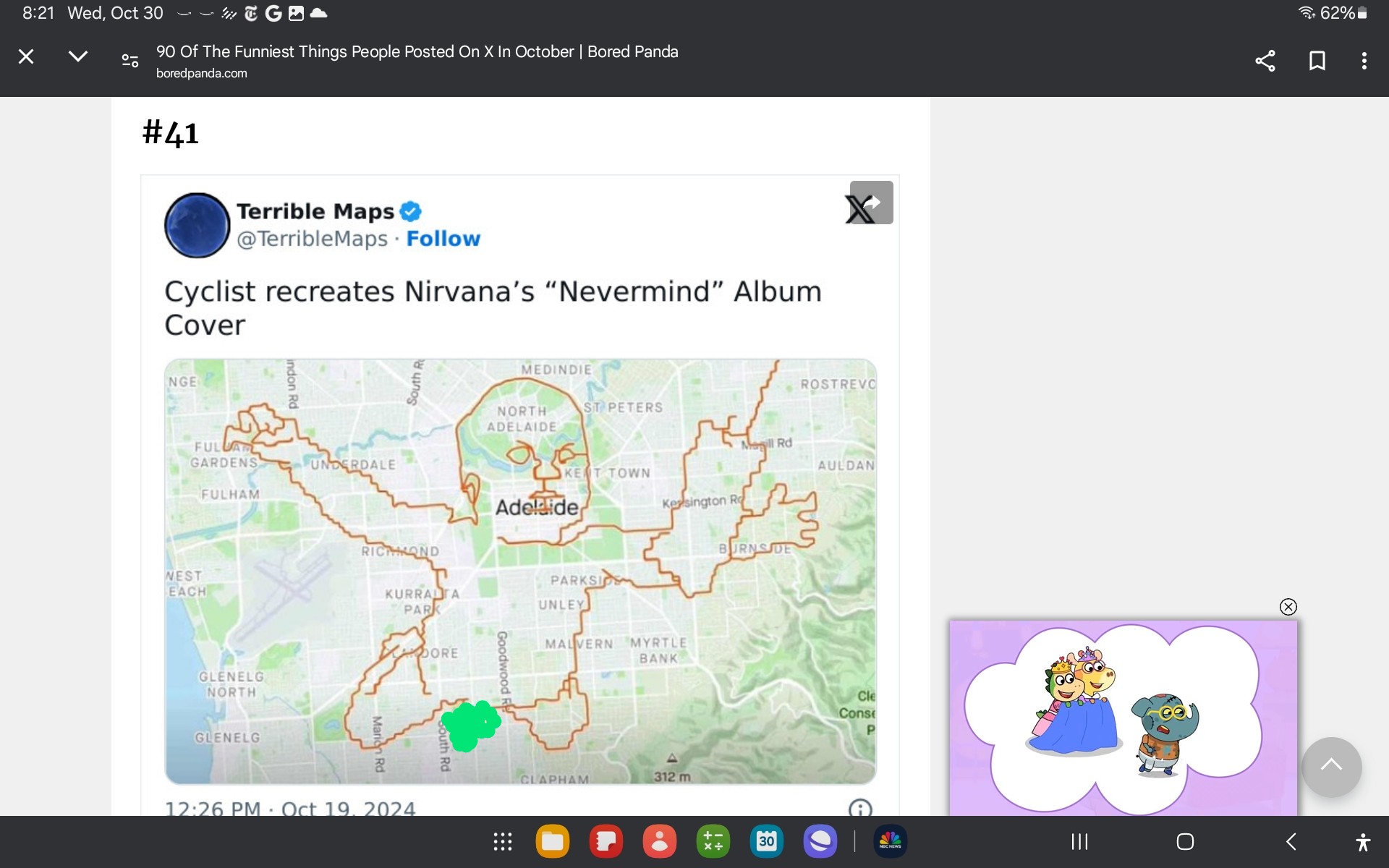
Task: Bookmark this page
Action: 1317,61
